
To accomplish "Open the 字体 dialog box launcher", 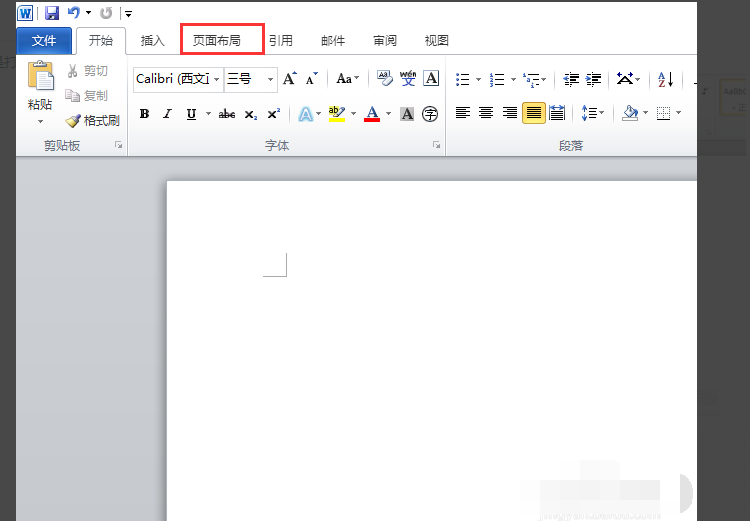I will (436, 145).
